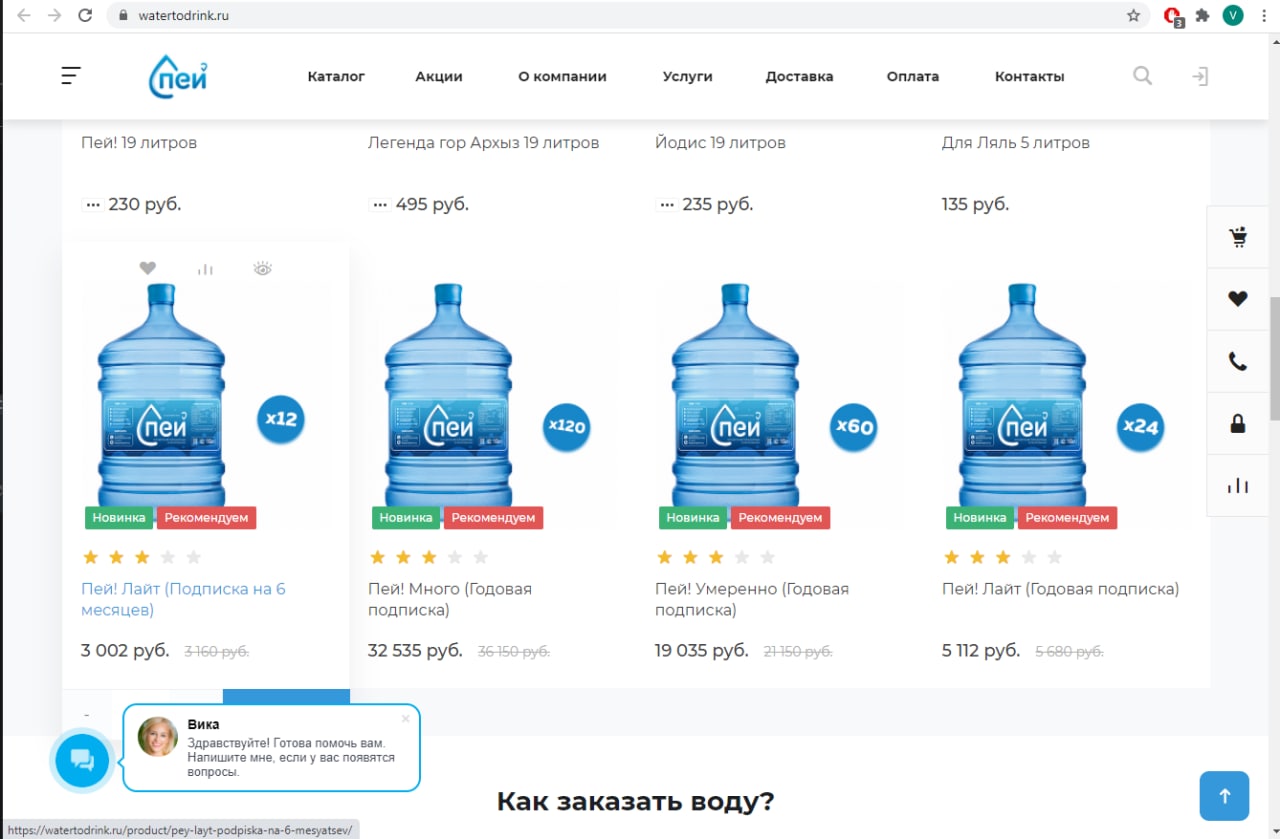Click the scroll-to-top arrow button
This screenshot has width=1280, height=839.
(1224, 796)
